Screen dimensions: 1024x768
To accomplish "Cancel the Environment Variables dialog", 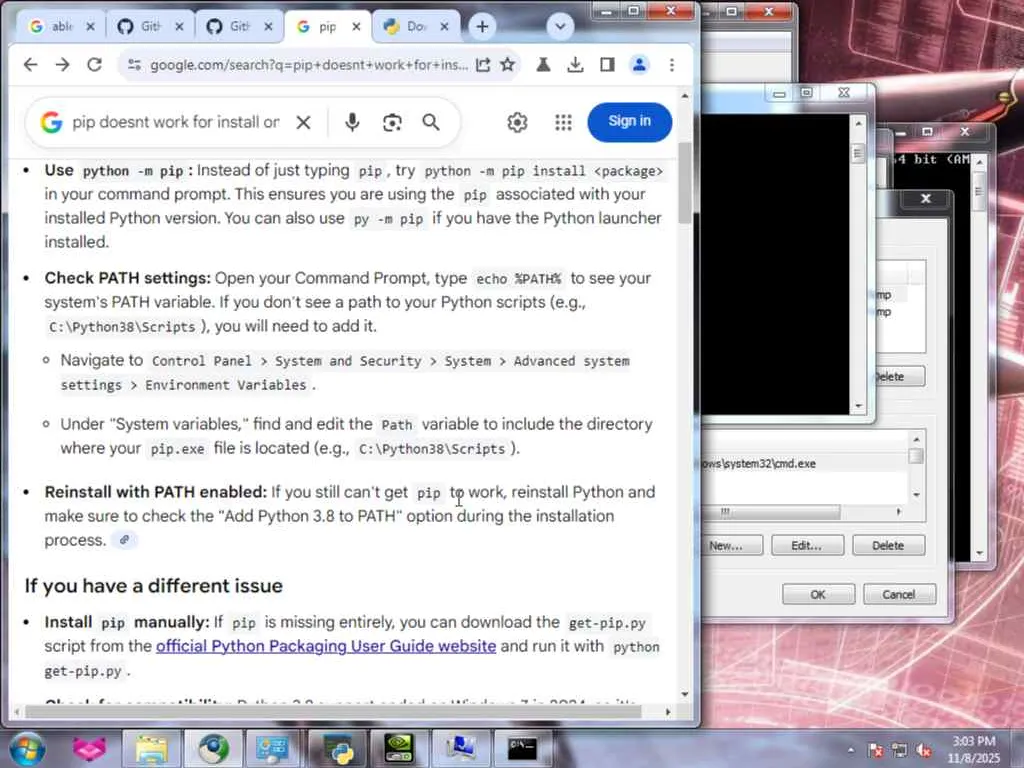I will click(x=899, y=594).
